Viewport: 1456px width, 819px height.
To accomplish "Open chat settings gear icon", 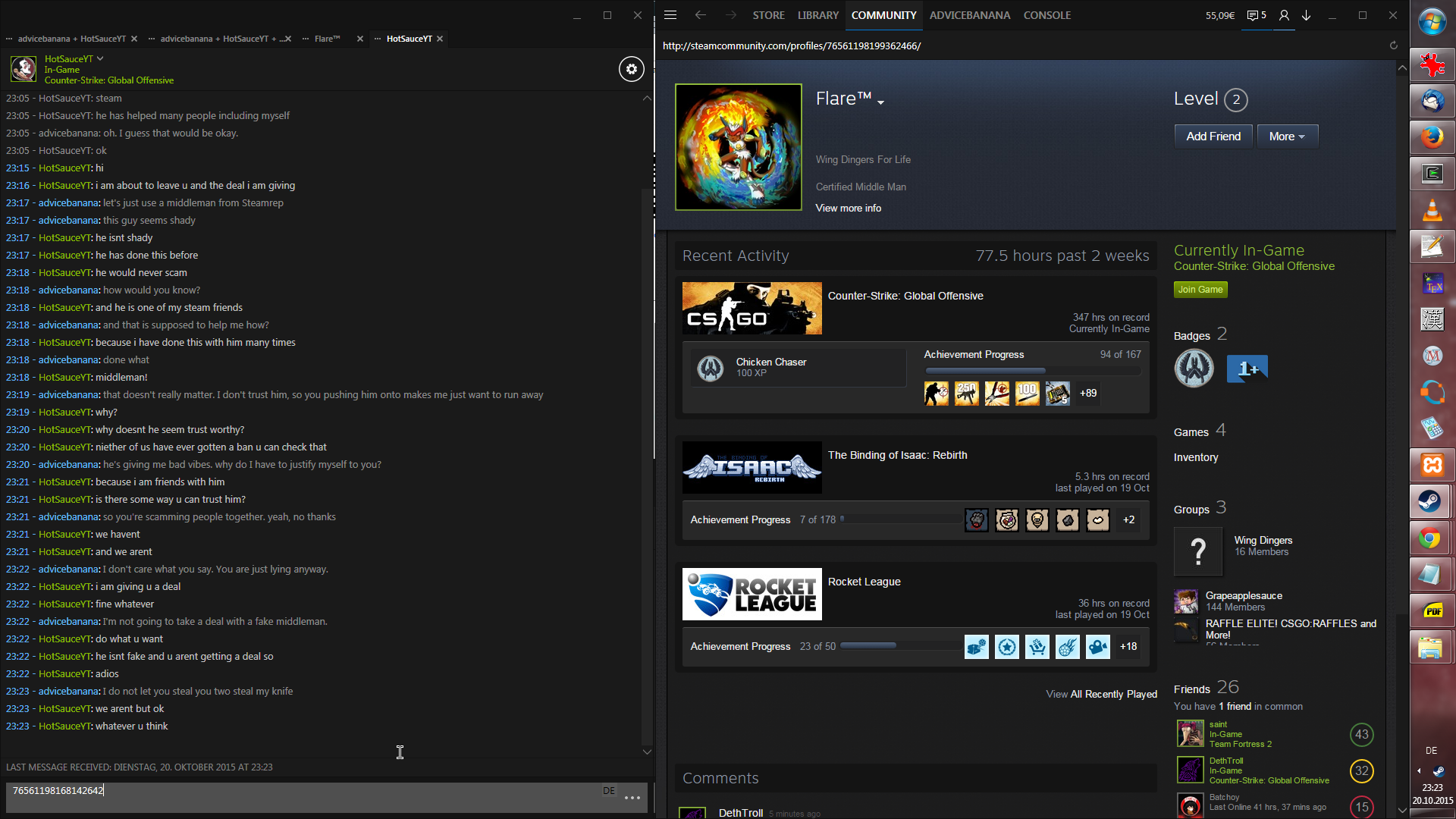I will point(631,69).
